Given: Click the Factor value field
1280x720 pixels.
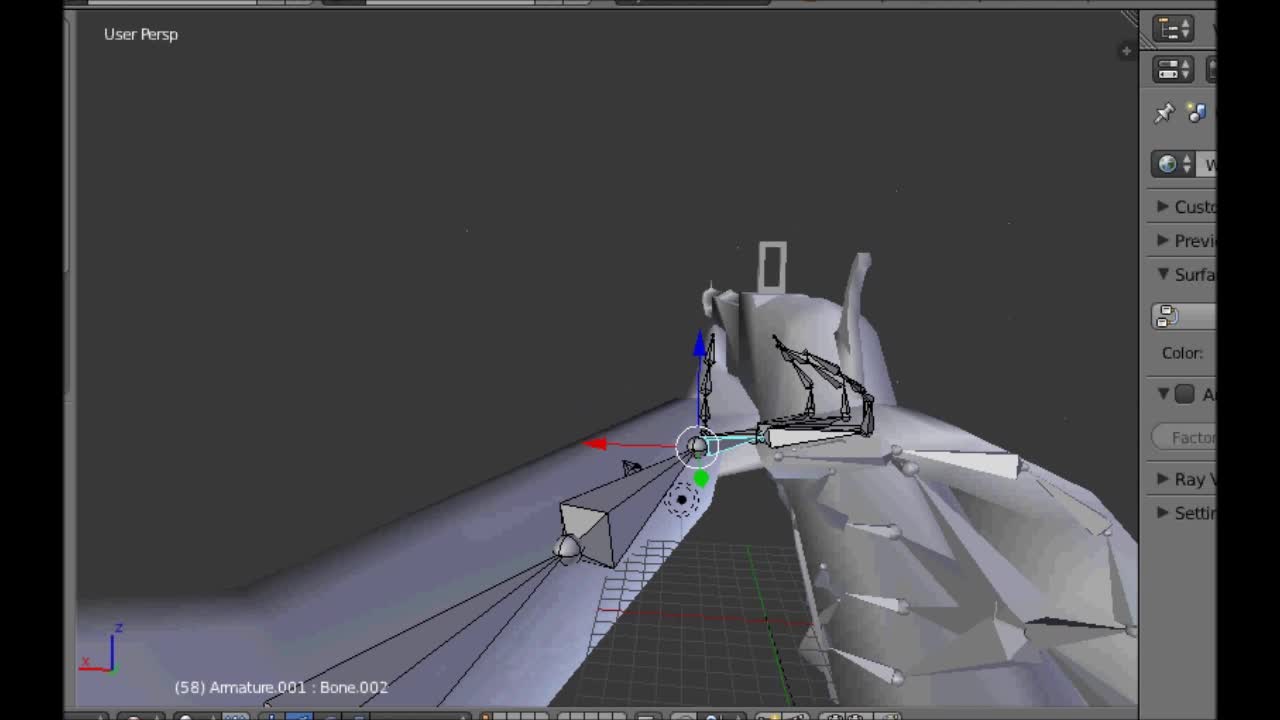Looking at the screenshot, I should tap(1185, 437).
